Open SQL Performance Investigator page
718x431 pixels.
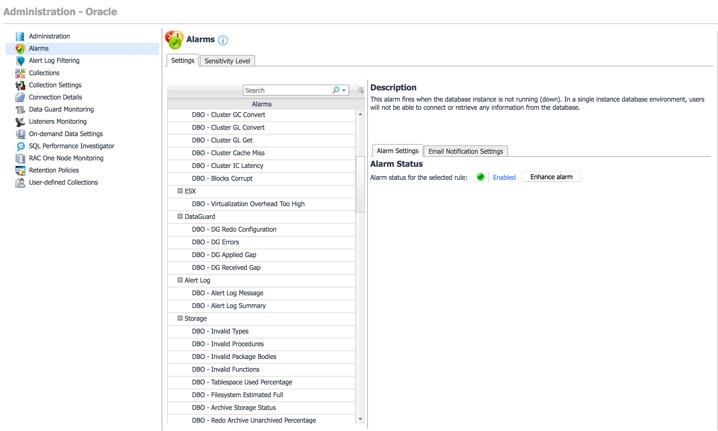point(71,146)
